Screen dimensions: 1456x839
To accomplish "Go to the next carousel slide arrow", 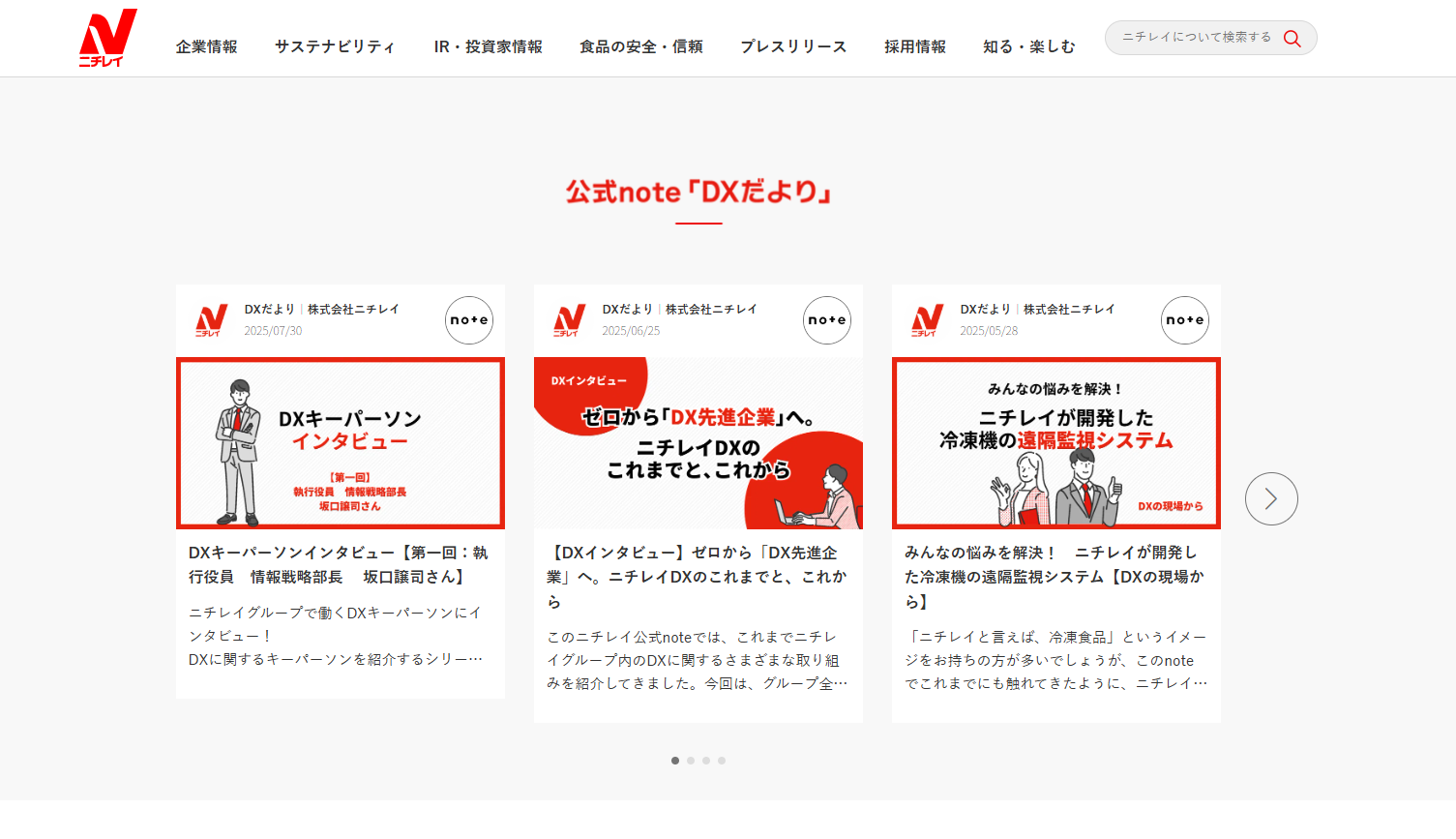I will coord(1271,498).
